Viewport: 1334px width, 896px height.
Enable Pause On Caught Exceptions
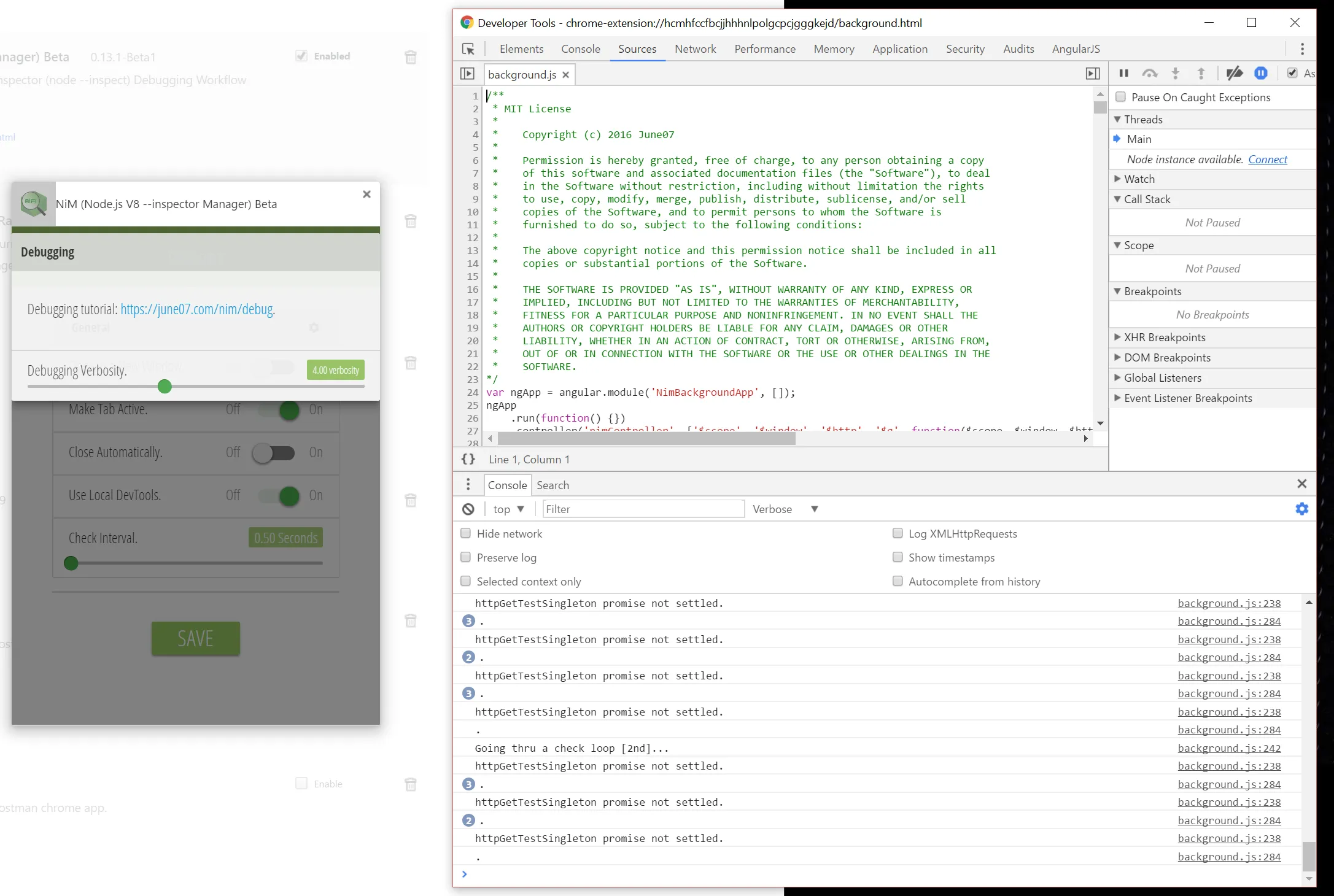(1121, 97)
